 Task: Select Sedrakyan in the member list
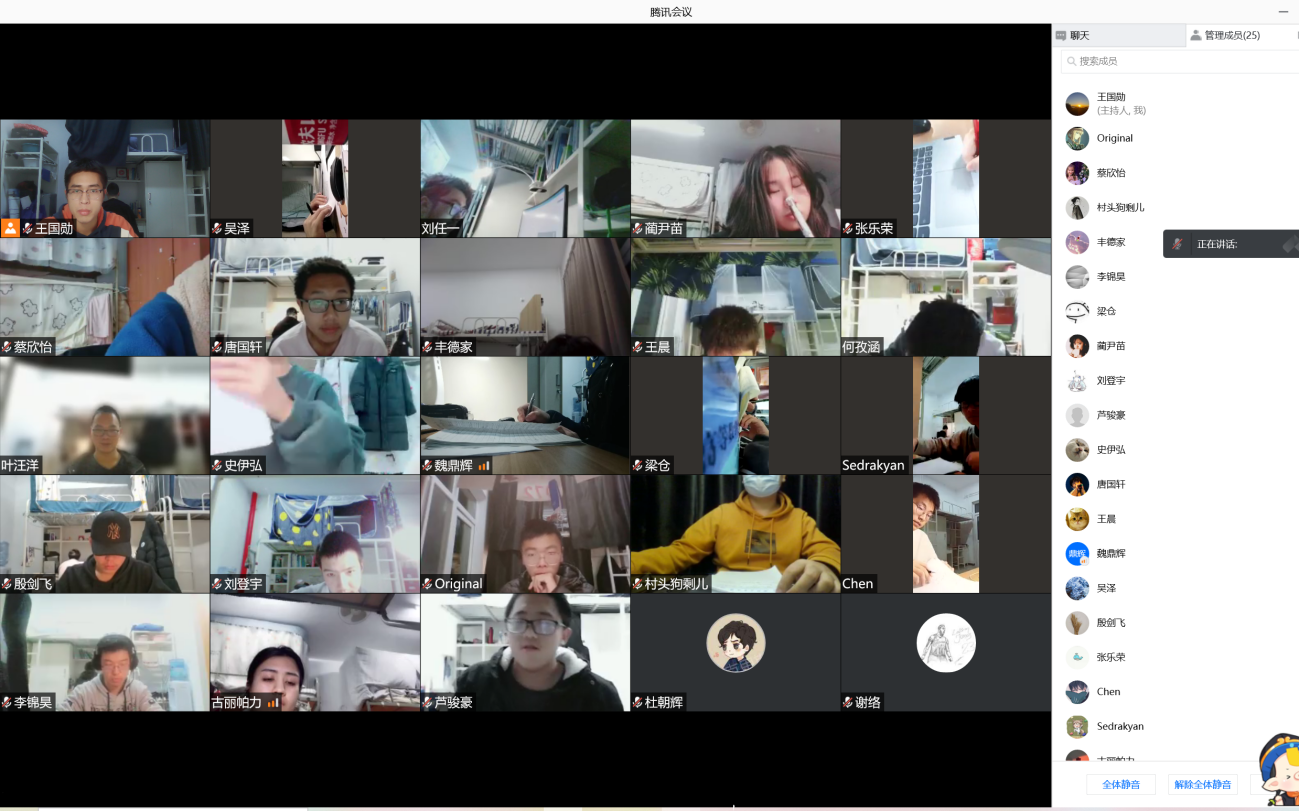(1119, 726)
